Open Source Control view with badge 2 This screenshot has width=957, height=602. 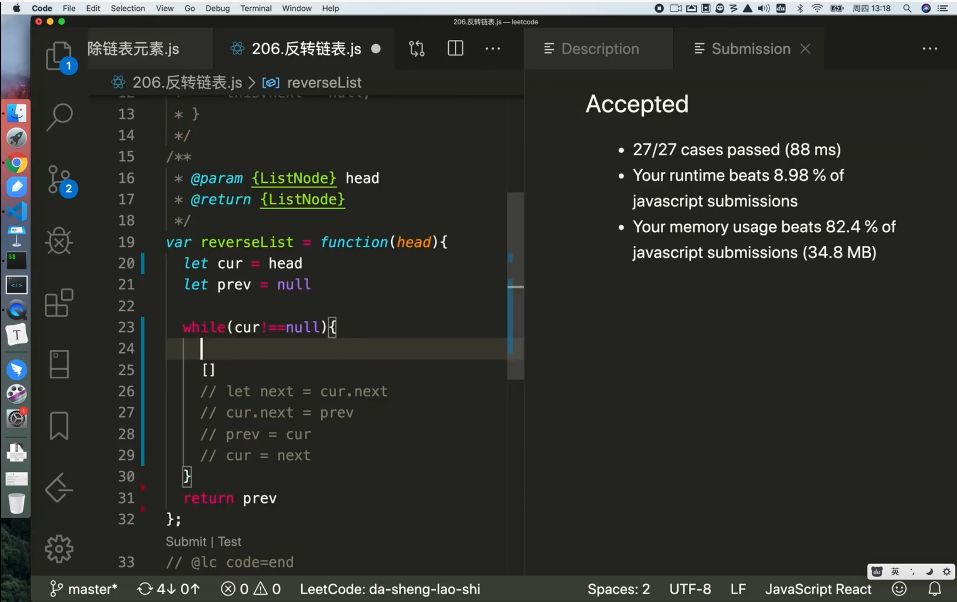click(59, 180)
